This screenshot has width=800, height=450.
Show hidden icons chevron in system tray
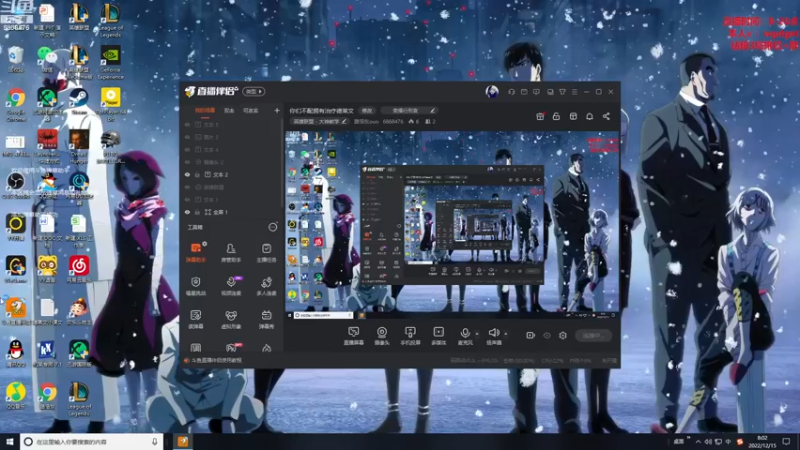pyautogui.click(x=698, y=441)
